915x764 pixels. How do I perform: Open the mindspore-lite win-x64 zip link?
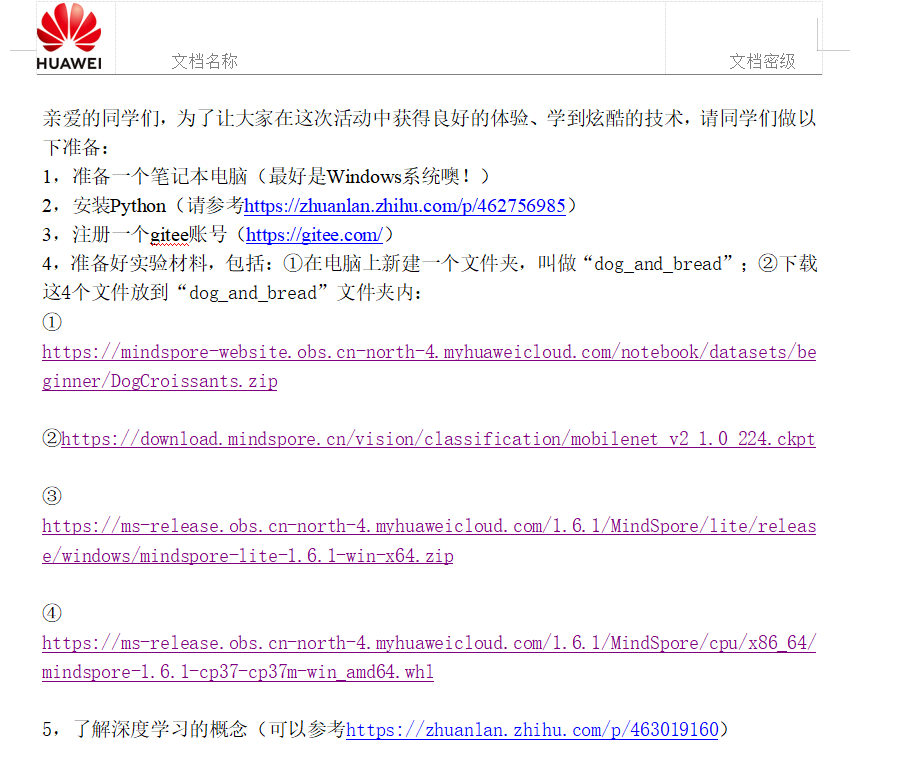click(429, 541)
